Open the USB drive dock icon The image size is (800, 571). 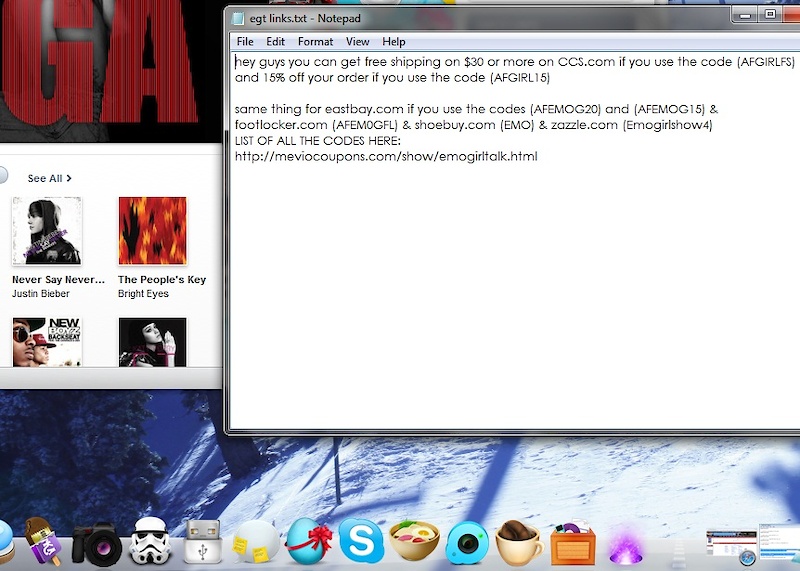(x=202, y=542)
